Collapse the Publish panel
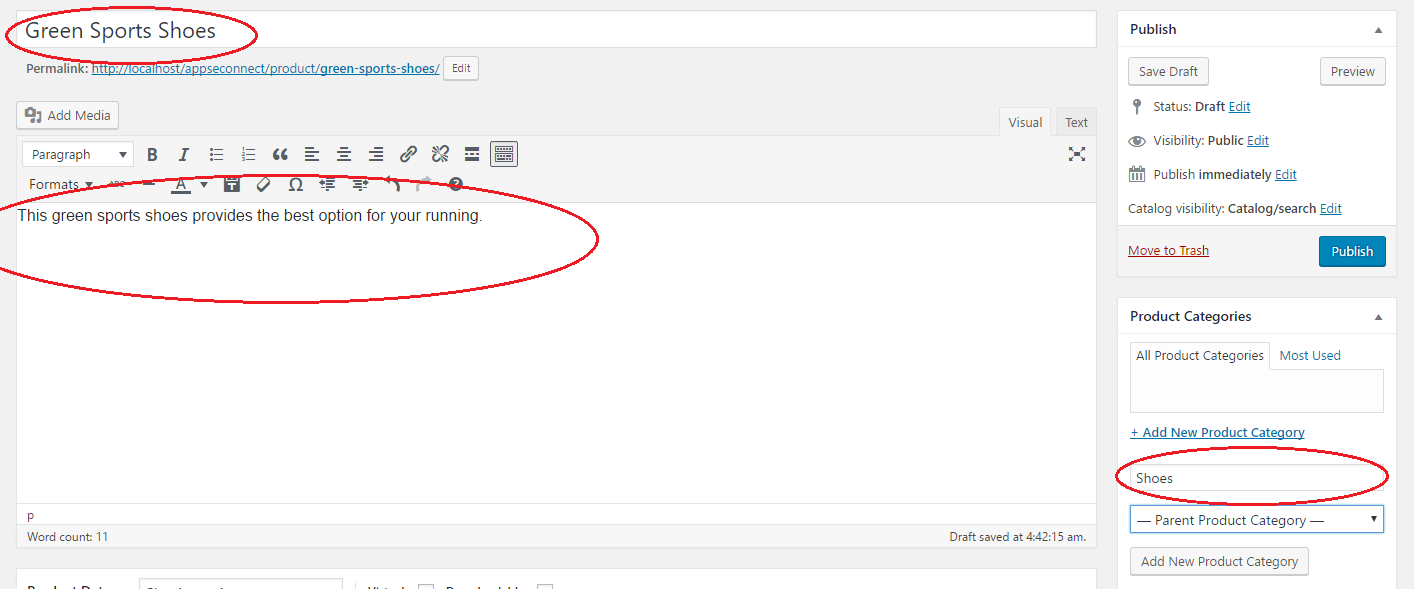The height and width of the screenshot is (589, 1414). (x=1378, y=30)
